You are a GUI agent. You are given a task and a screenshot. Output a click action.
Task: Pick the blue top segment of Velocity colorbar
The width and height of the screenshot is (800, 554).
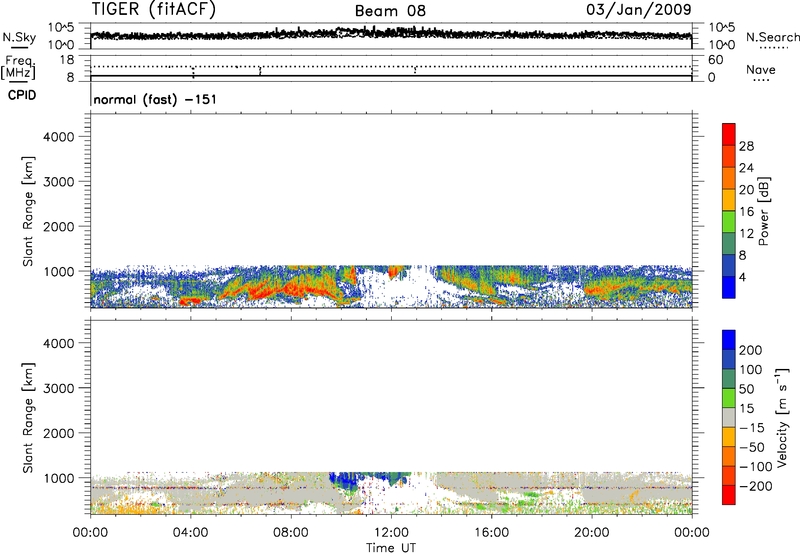[729, 340]
